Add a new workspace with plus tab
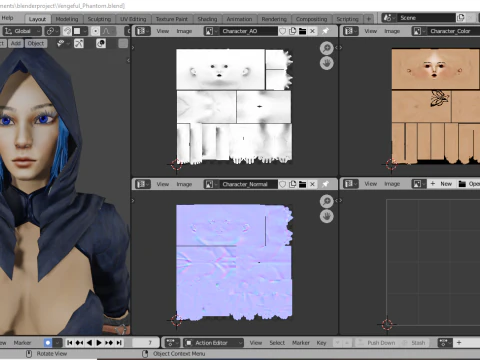This screenshot has width=480, height=360. click(369, 19)
